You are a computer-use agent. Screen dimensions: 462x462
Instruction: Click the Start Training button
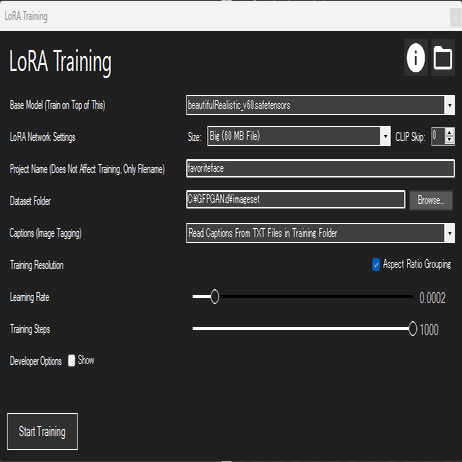[42, 432]
